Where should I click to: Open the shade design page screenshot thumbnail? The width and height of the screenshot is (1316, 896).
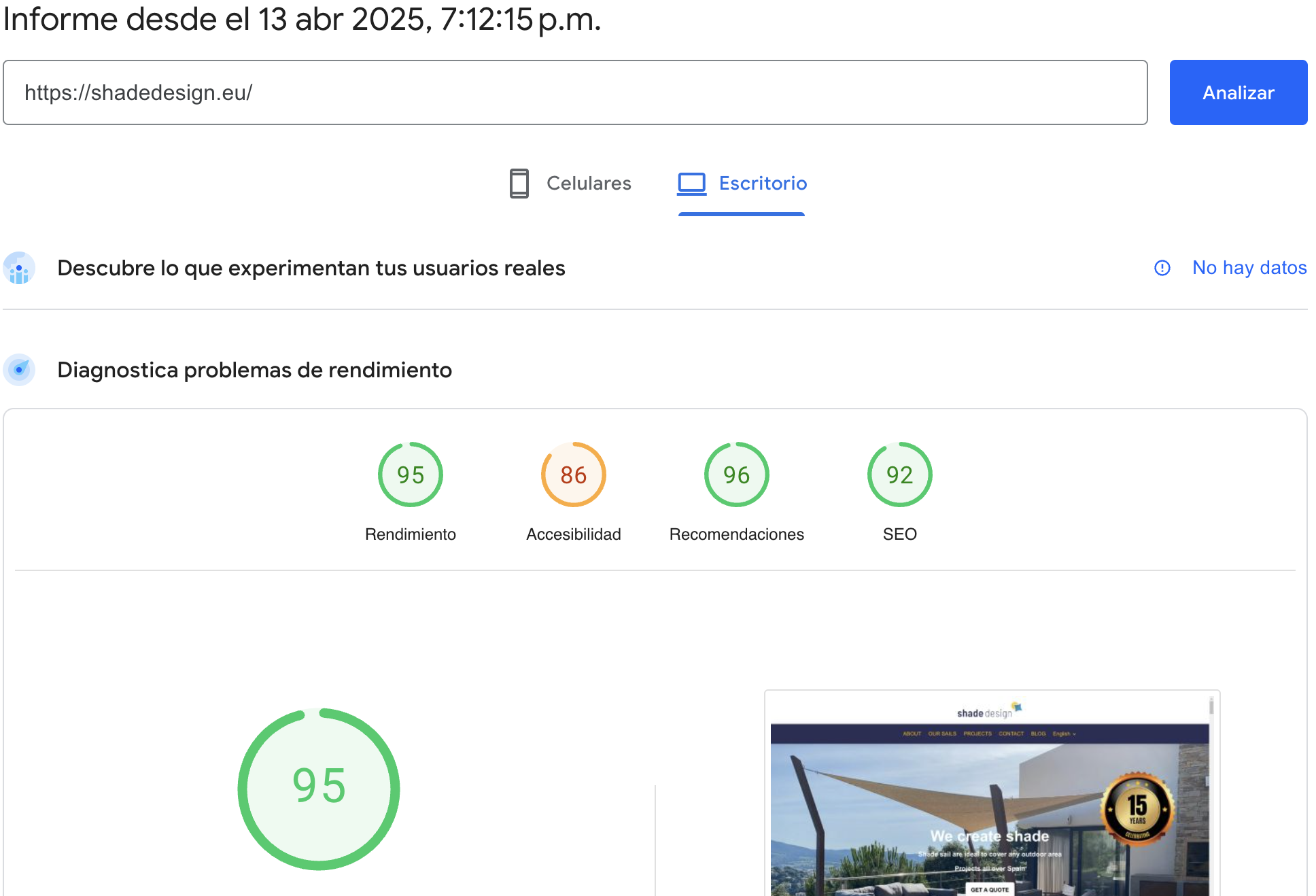(989, 802)
